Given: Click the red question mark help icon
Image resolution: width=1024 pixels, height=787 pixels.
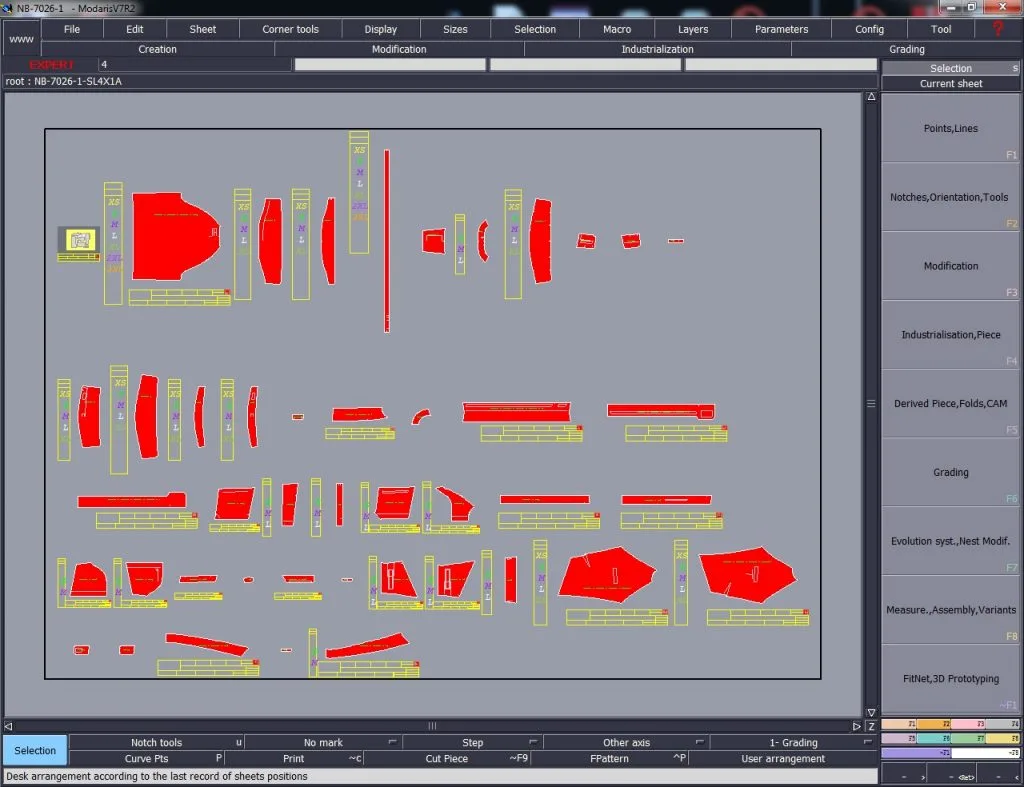Looking at the screenshot, I should (x=997, y=29).
